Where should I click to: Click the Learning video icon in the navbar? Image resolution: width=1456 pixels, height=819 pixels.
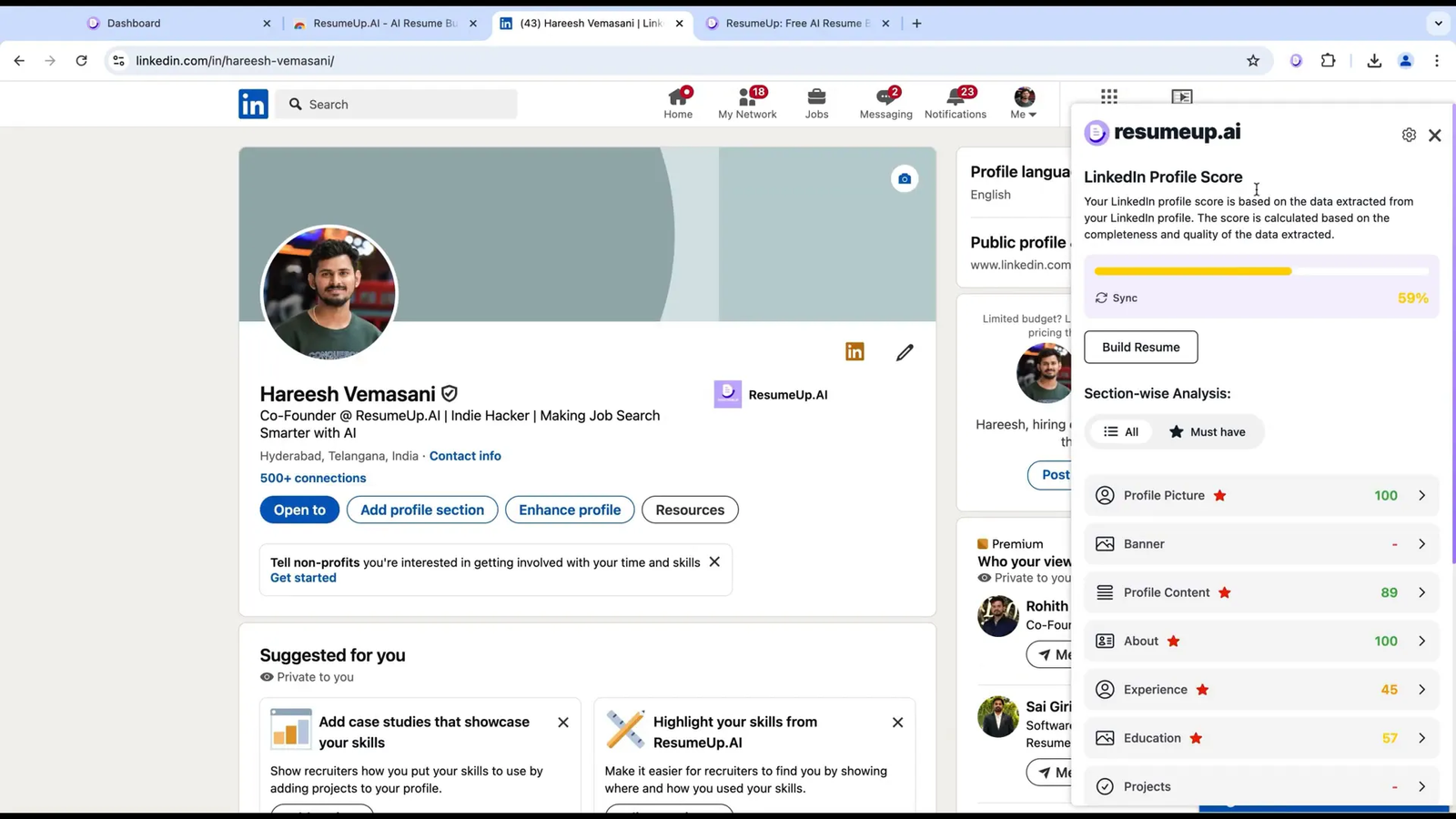pos(1181,96)
